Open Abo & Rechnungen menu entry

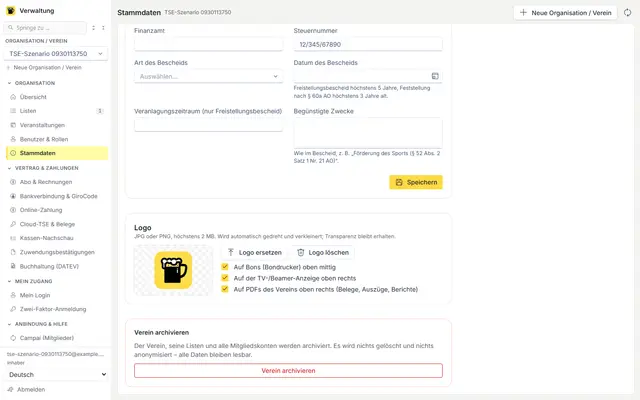(x=57, y=182)
